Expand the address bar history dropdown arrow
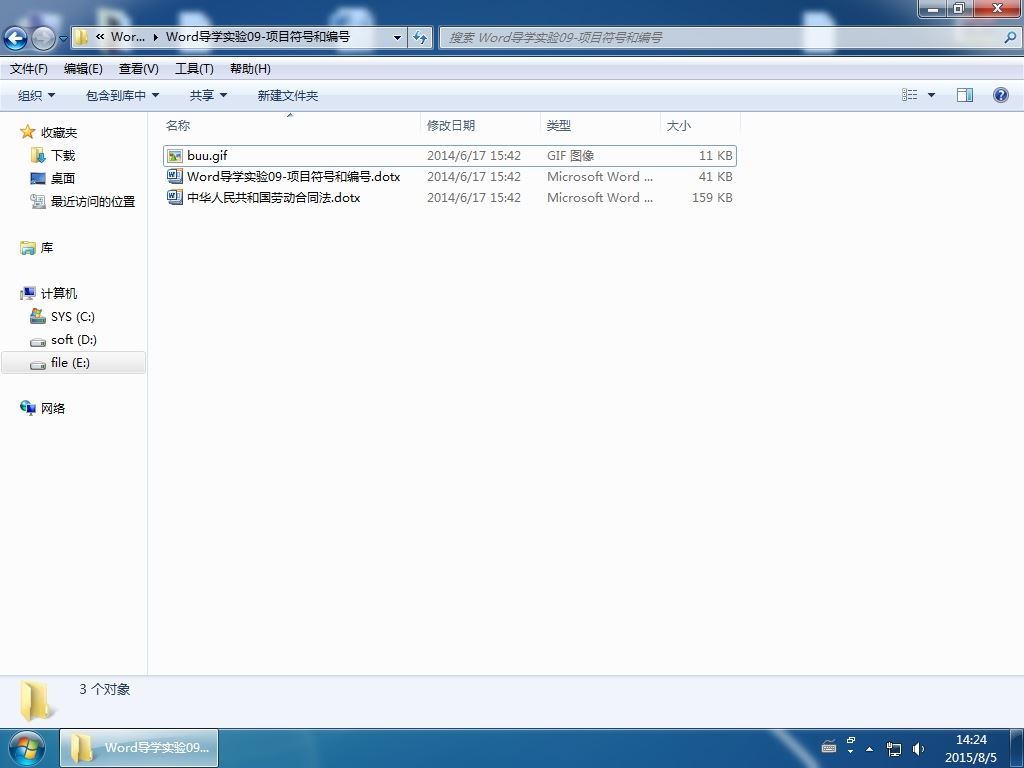Screen dimensions: 1024x768 [x=397, y=38]
